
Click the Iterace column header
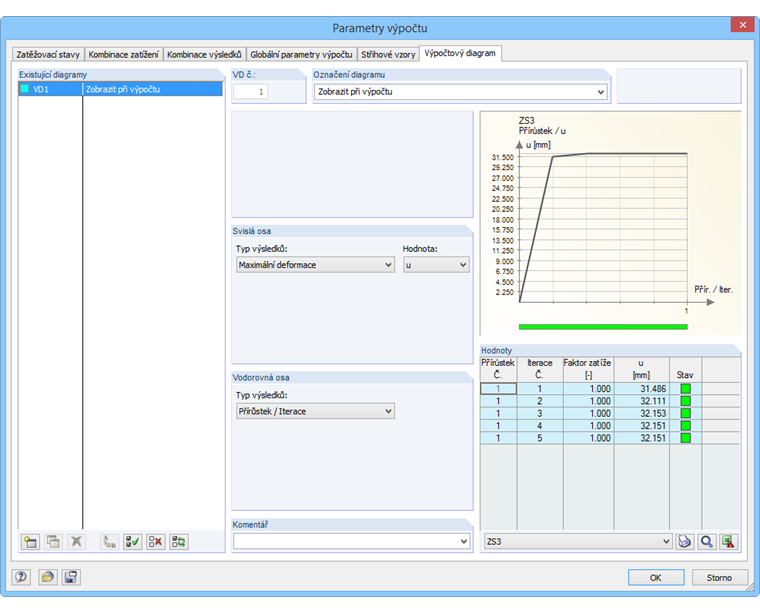click(540, 369)
